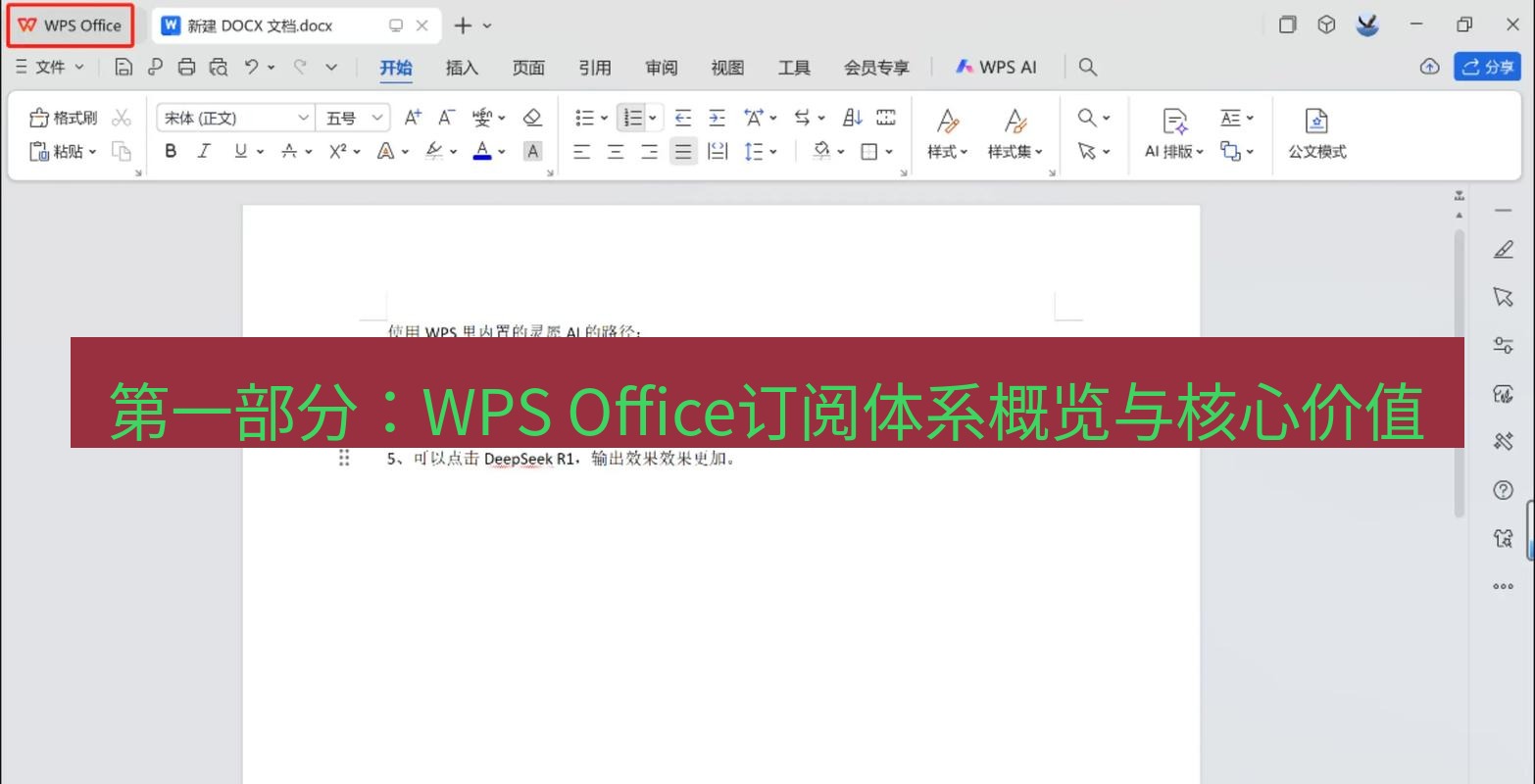1535x784 pixels.
Task: Click the blue 分享 share button
Action: (1487, 67)
